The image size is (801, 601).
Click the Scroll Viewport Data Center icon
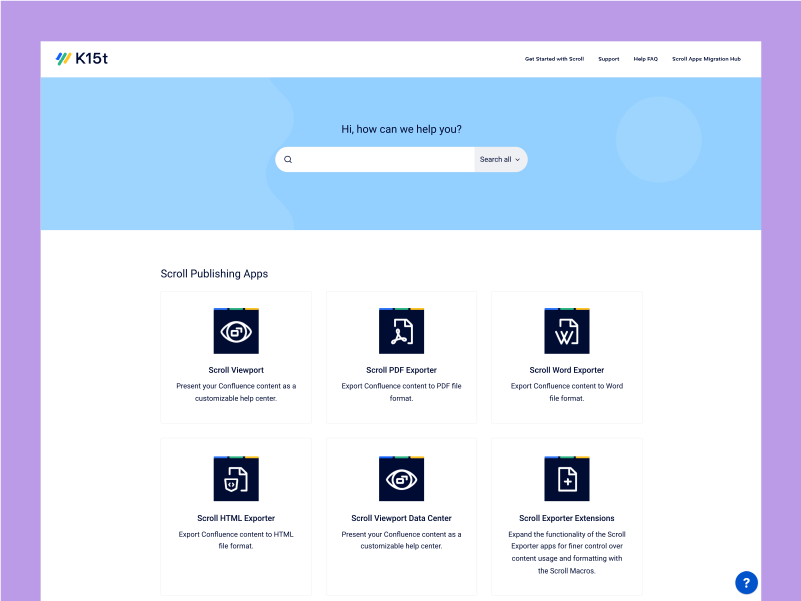[401, 479]
